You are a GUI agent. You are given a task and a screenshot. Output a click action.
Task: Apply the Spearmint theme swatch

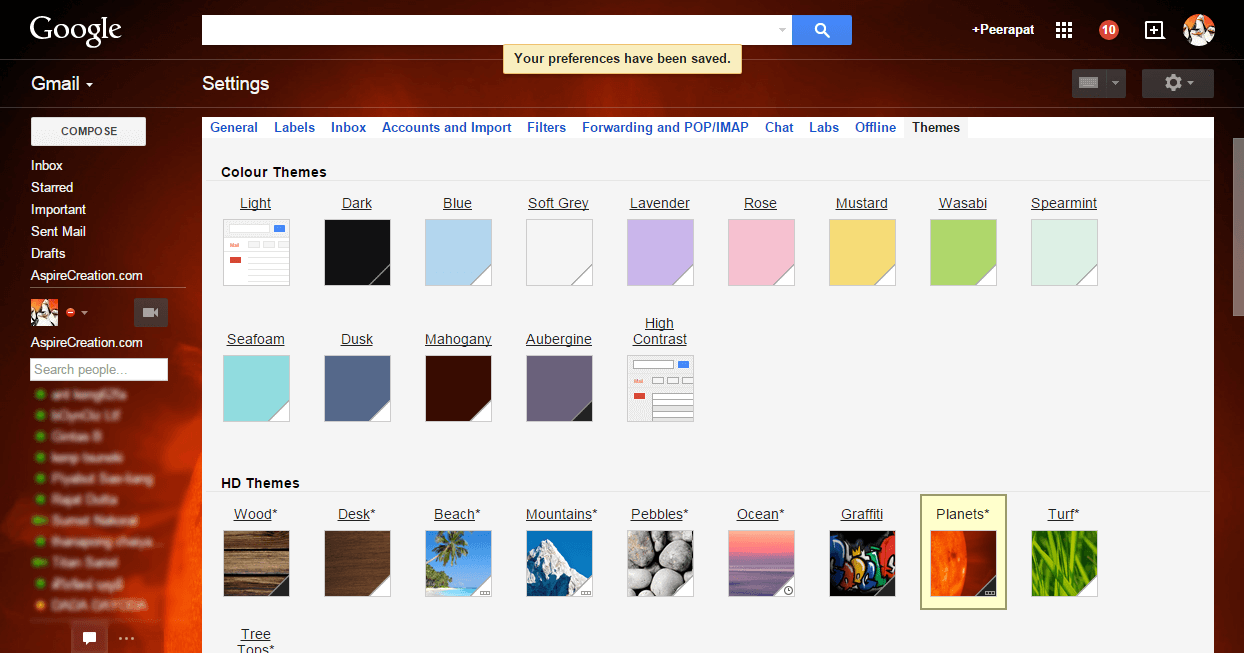(1064, 252)
